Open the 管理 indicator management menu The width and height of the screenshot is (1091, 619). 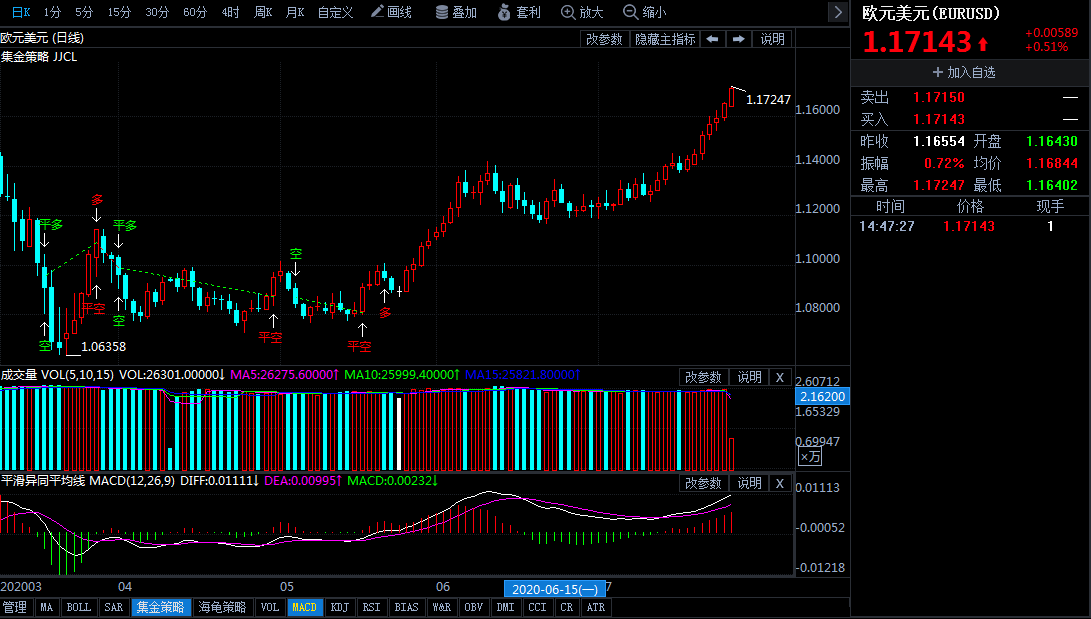pos(15,607)
